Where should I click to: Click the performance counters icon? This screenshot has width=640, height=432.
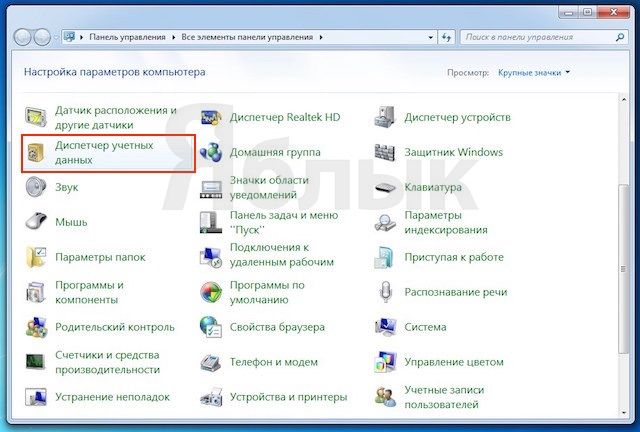pyautogui.click(x=36, y=362)
